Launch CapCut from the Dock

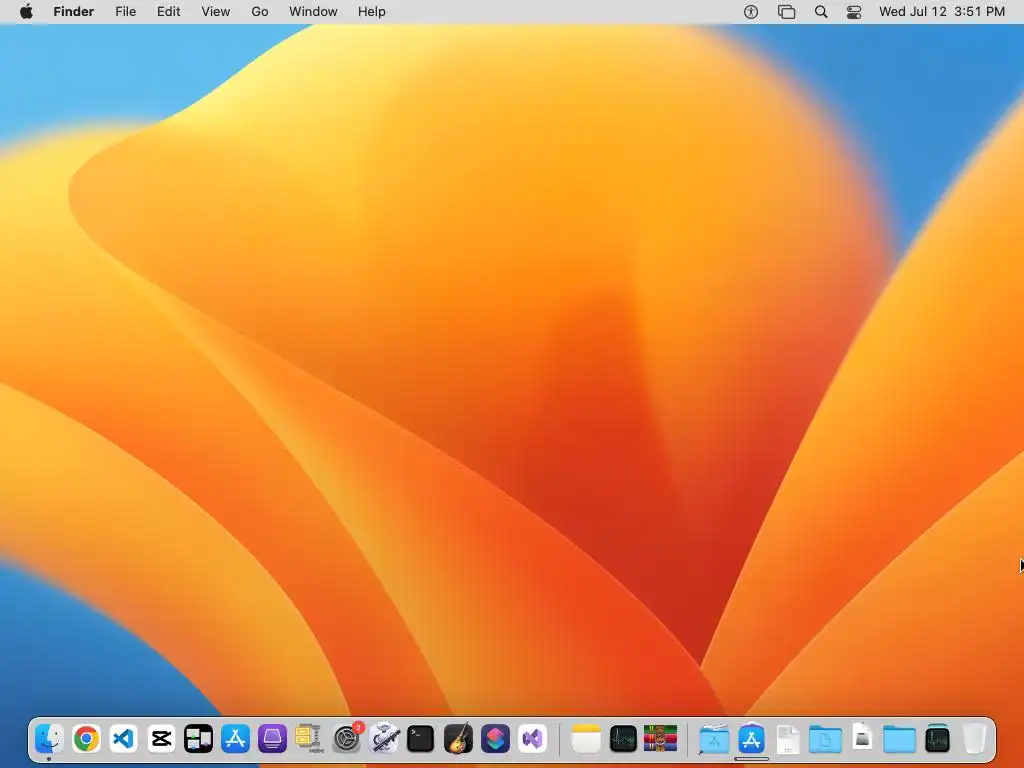click(161, 739)
